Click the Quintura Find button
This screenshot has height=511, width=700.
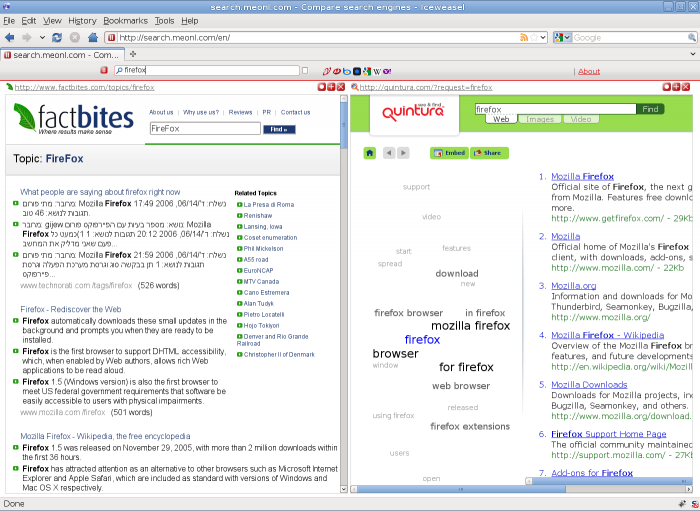coord(650,109)
